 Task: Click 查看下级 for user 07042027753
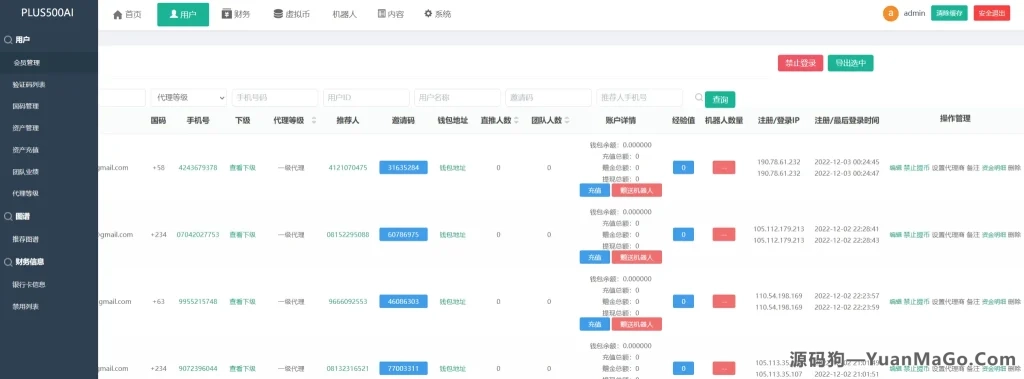[242, 235]
